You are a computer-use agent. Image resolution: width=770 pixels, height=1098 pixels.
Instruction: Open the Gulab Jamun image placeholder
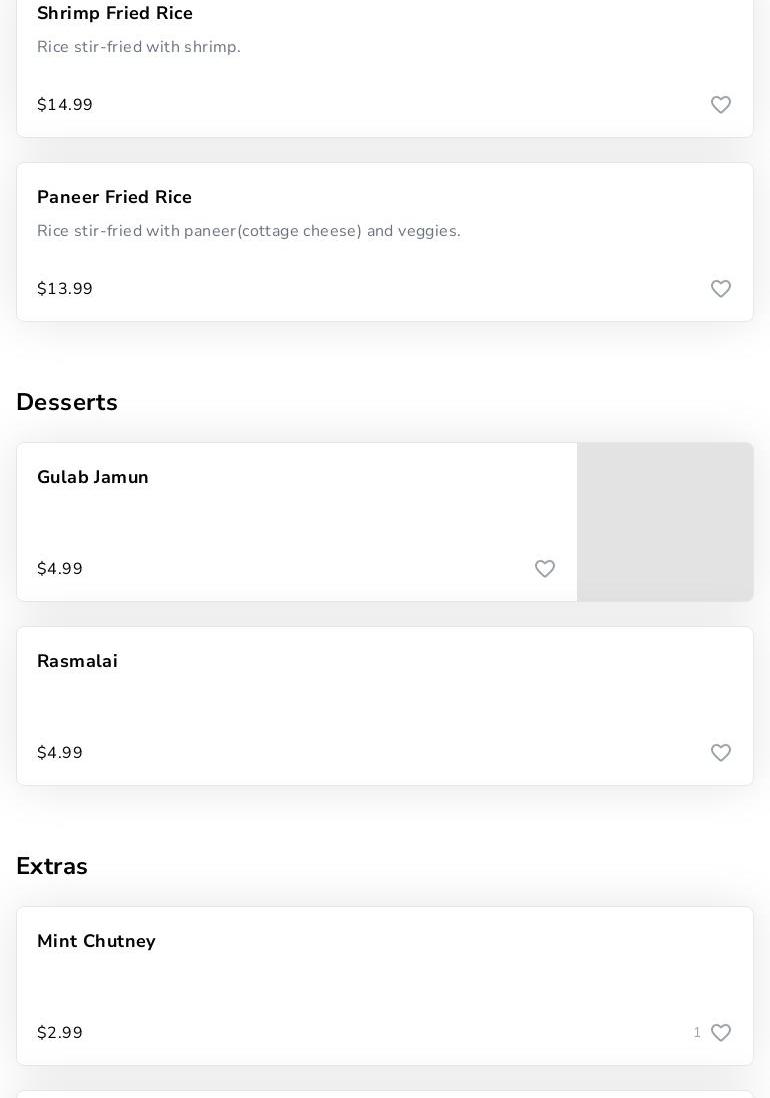[665, 522]
